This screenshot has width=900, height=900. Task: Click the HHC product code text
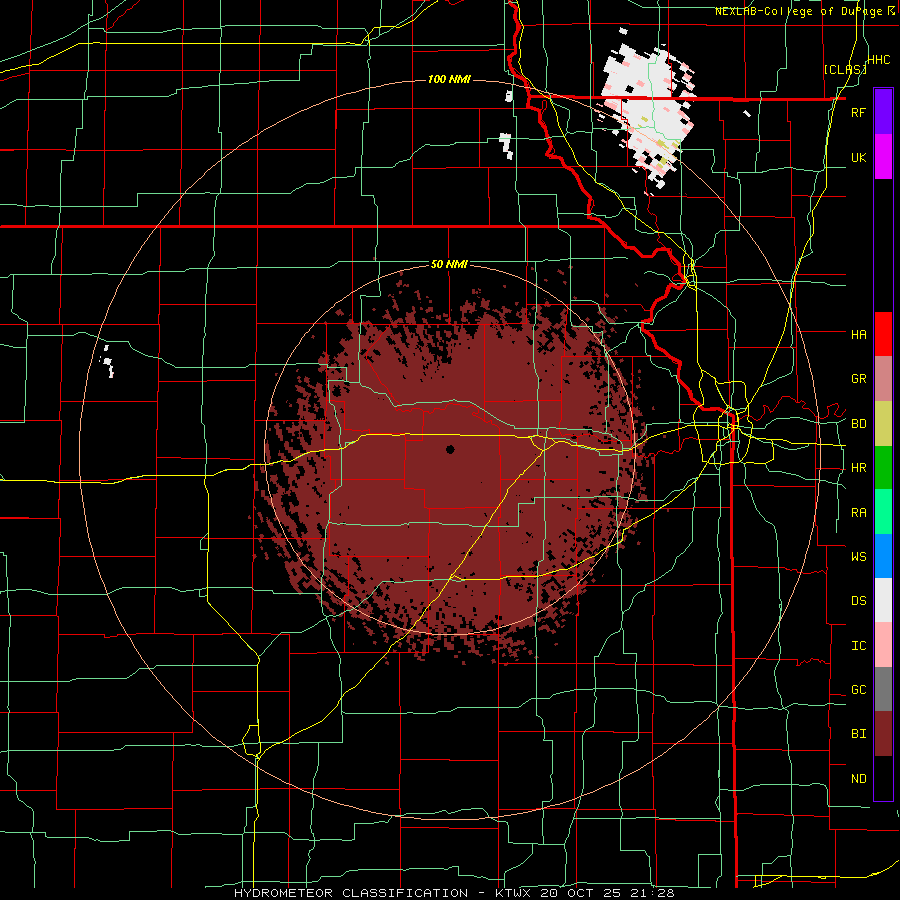click(879, 60)
